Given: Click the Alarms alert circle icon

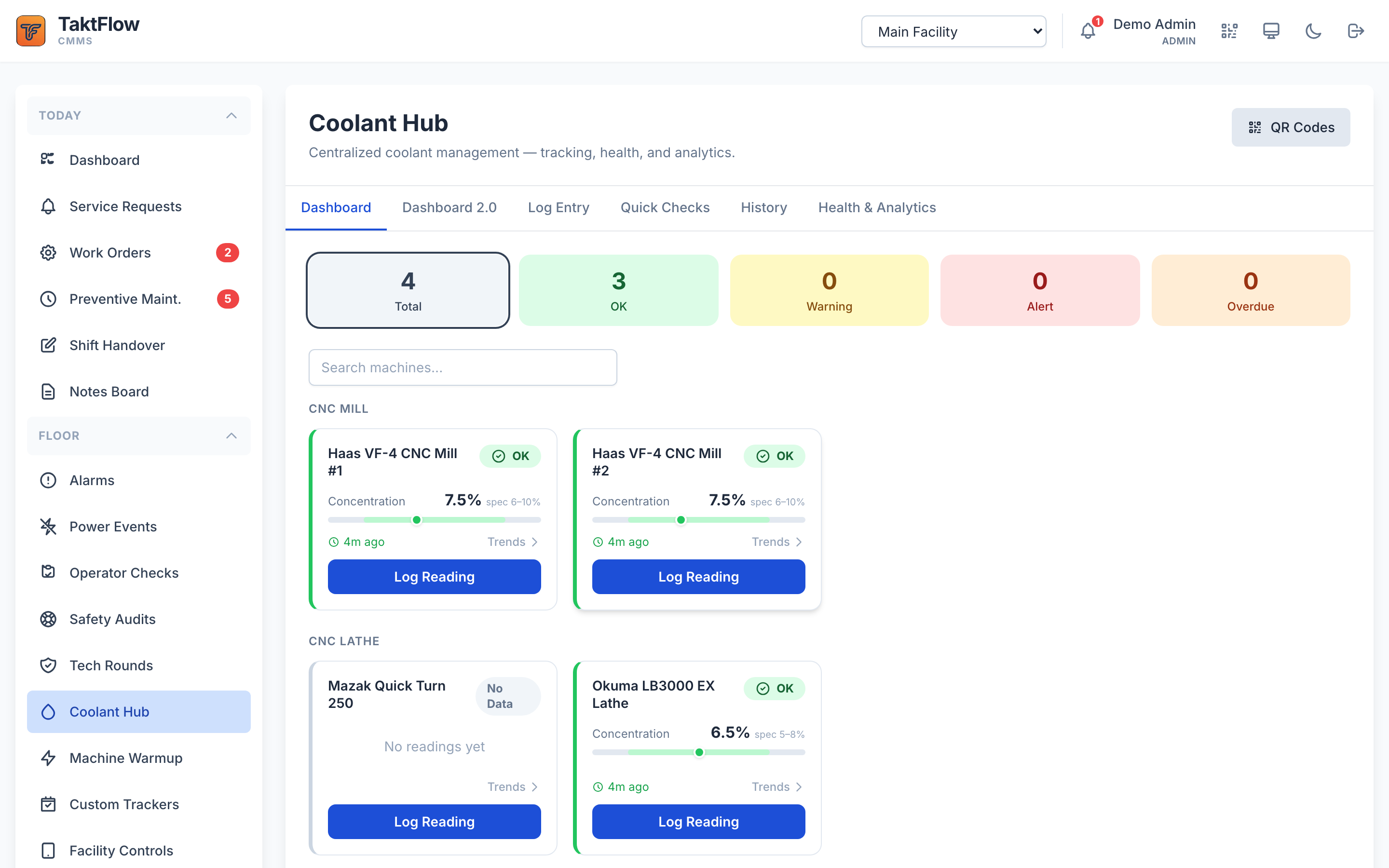Looking at the screenshot, I should coord(48,480).
